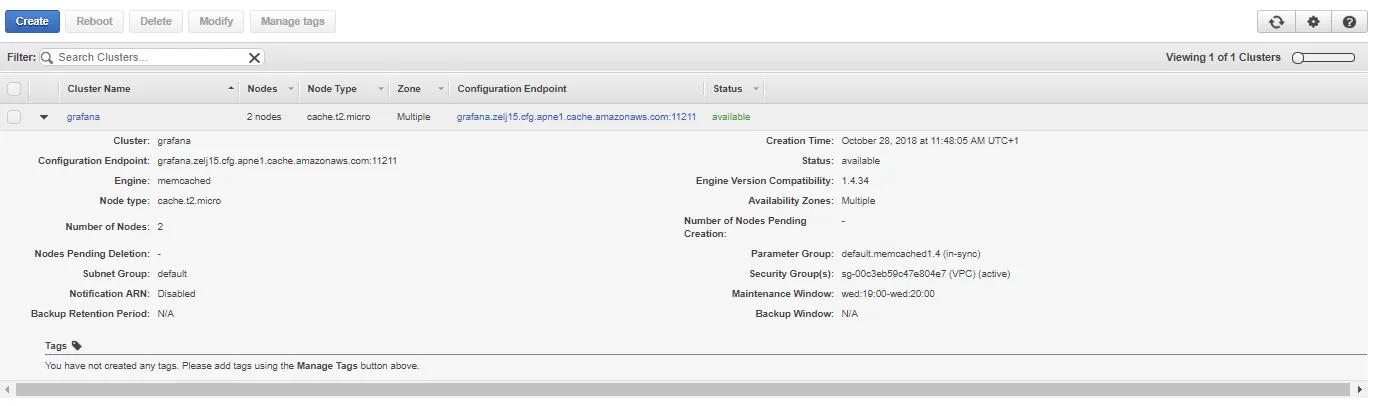1376x406 pixels.
Task: Focus the Search Clusters input field
Action: [x=150, y=58]
